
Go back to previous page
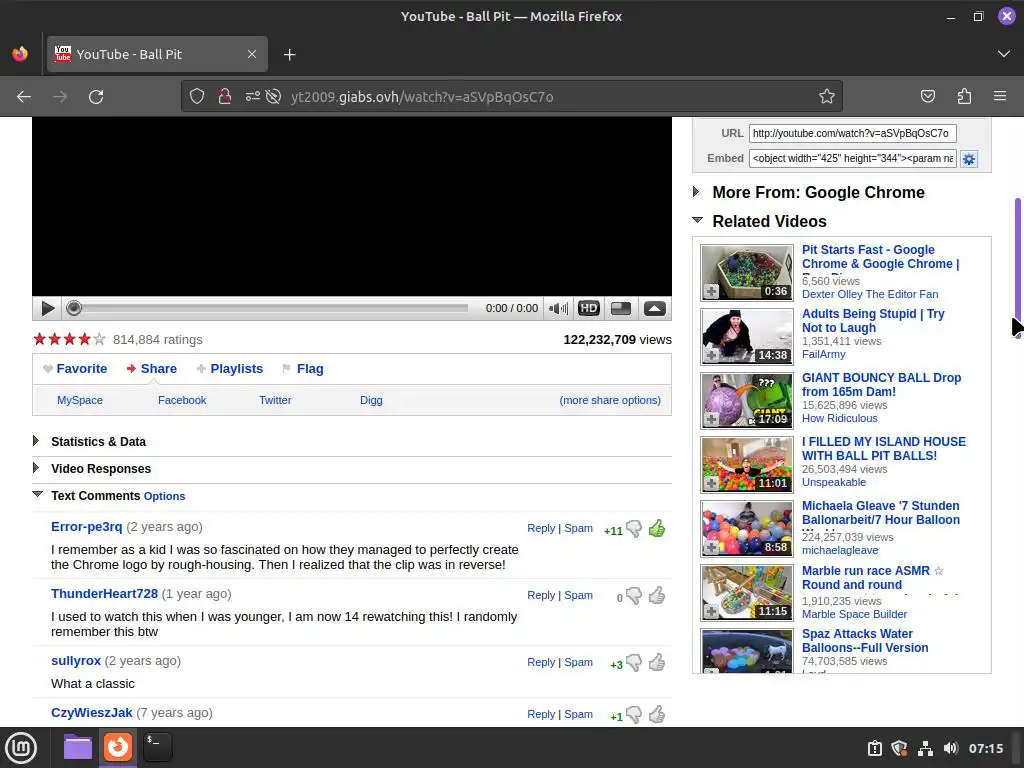pos(24,97)
